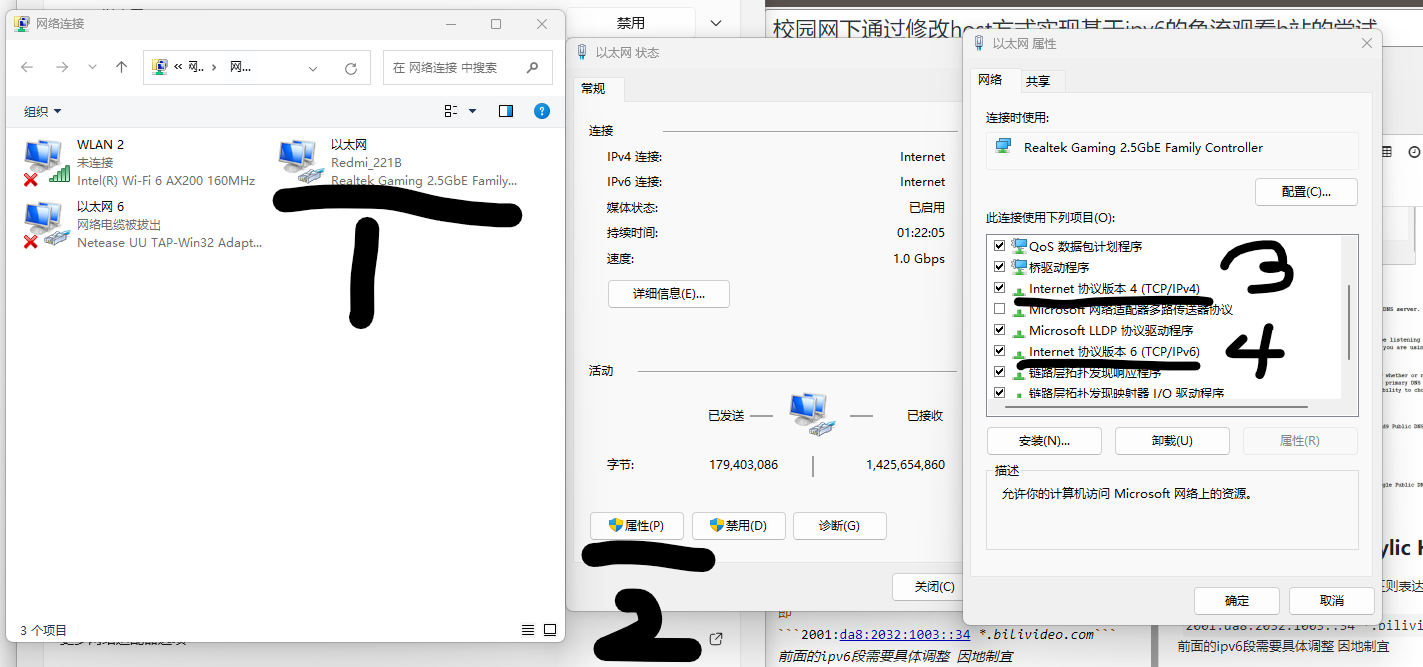The image size is (1423, 667).
Task: Refresh the Network Connections address bar
Action: click(x=350, y=68)
